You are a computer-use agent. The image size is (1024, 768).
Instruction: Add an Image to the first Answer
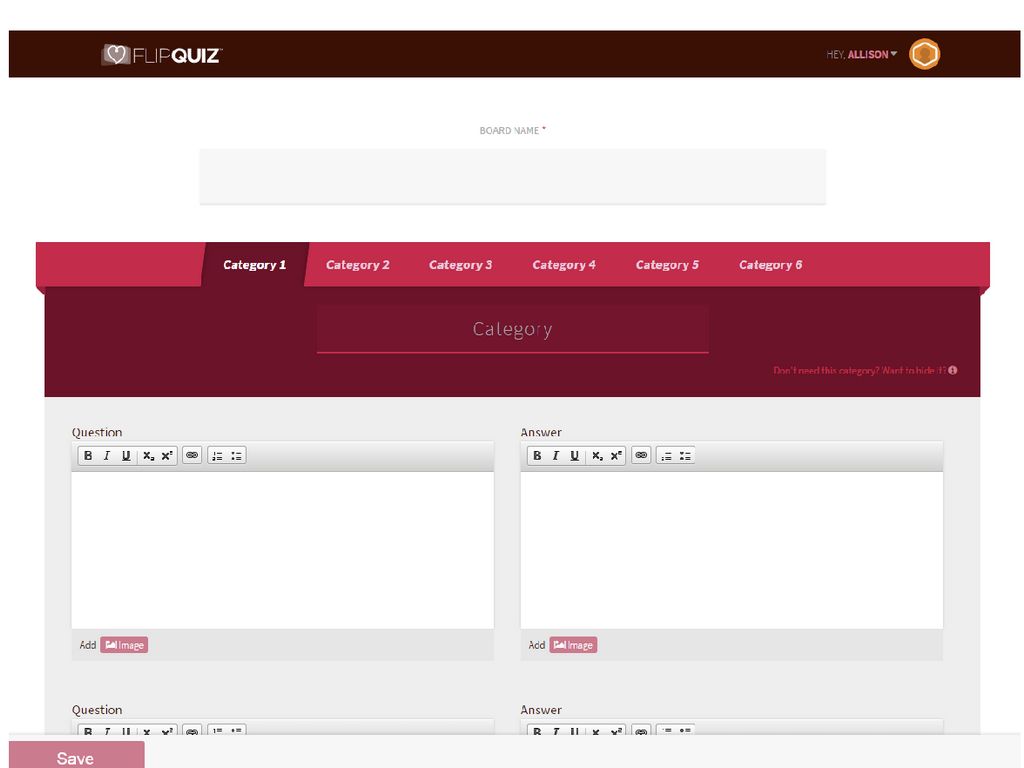(x=573, y=645)
